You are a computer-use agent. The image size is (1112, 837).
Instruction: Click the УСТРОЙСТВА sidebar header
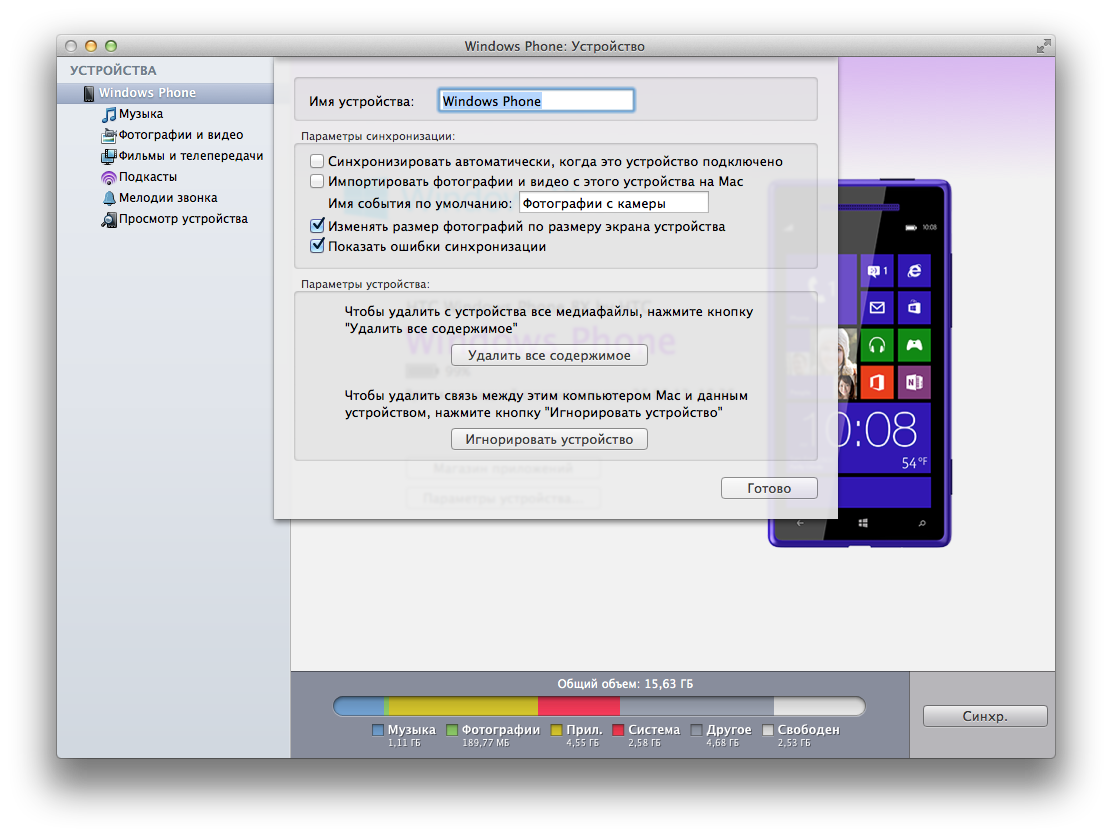[113, 70]
